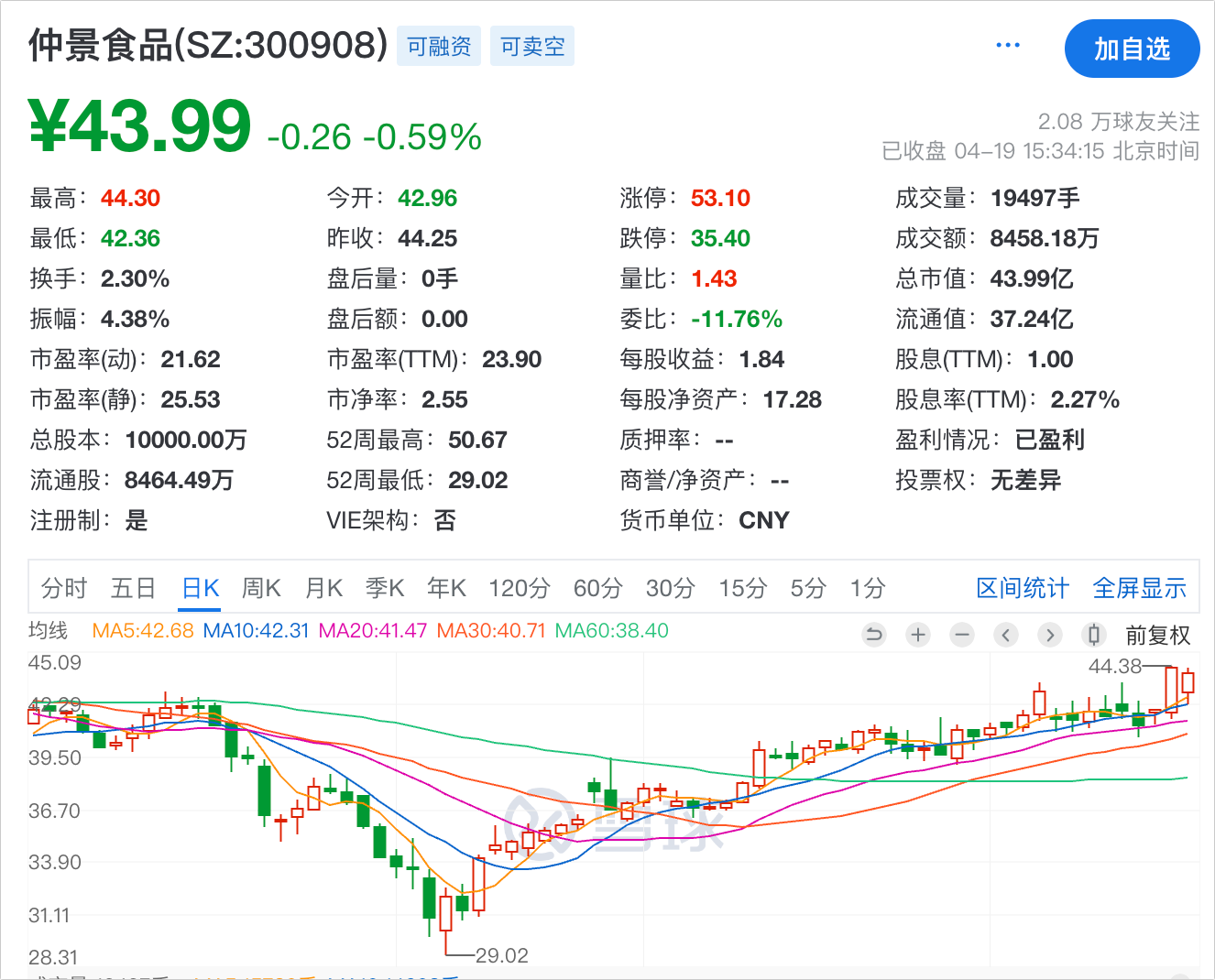The height and width of the screenshot is (980, 1215).
Task: Click the chart reset (undo arrow) icon
Action: click(x=874, y=635)
